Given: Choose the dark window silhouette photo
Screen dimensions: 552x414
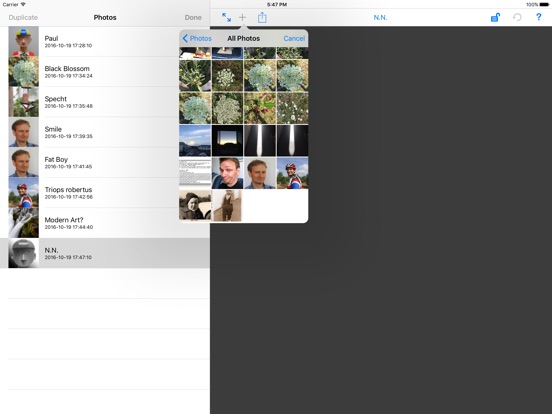Looking at the screenshot, I should point(227,140).
